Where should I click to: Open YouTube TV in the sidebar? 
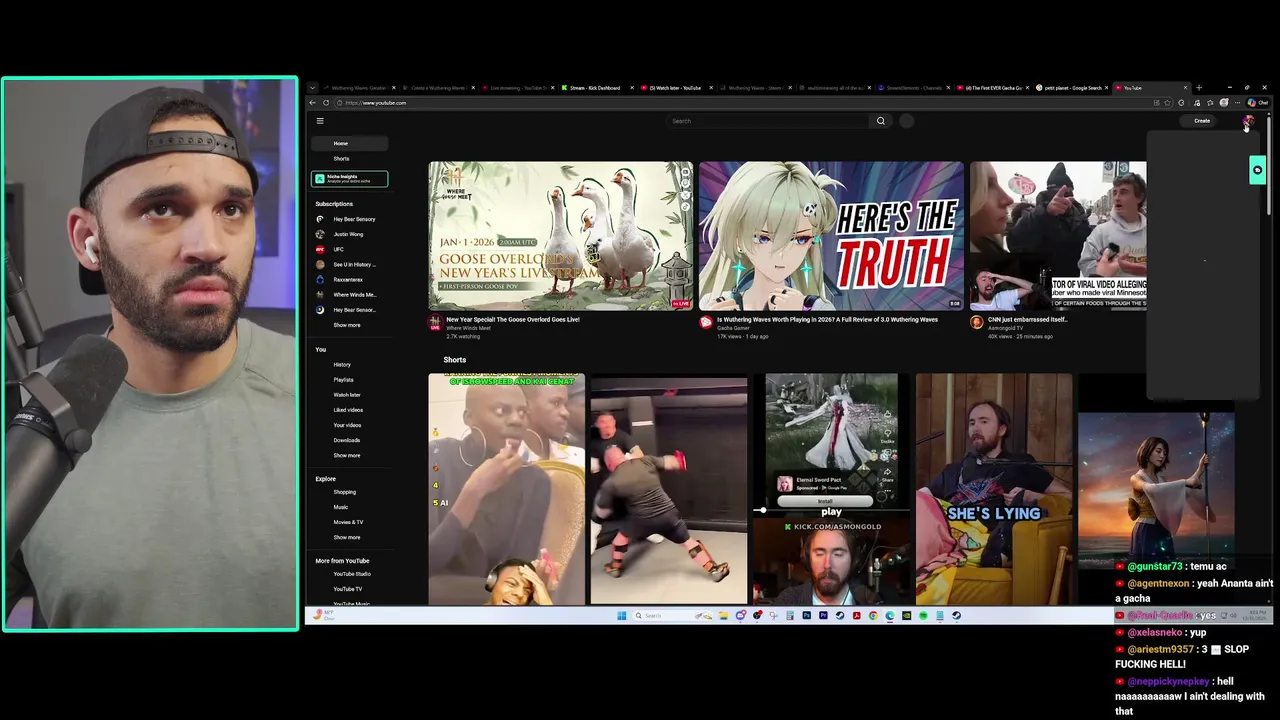349,589
